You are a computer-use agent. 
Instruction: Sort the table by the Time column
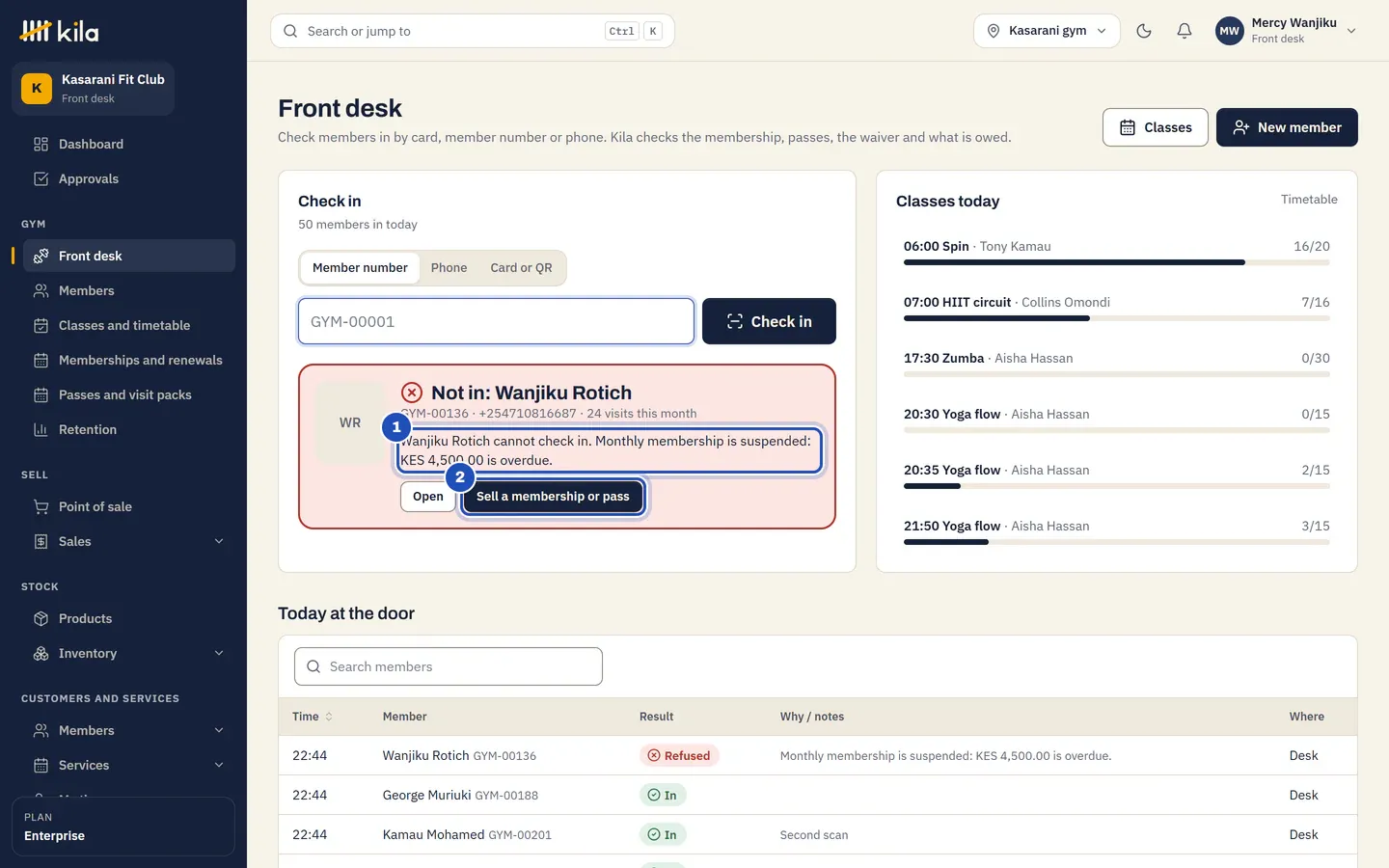pos(313,717)
